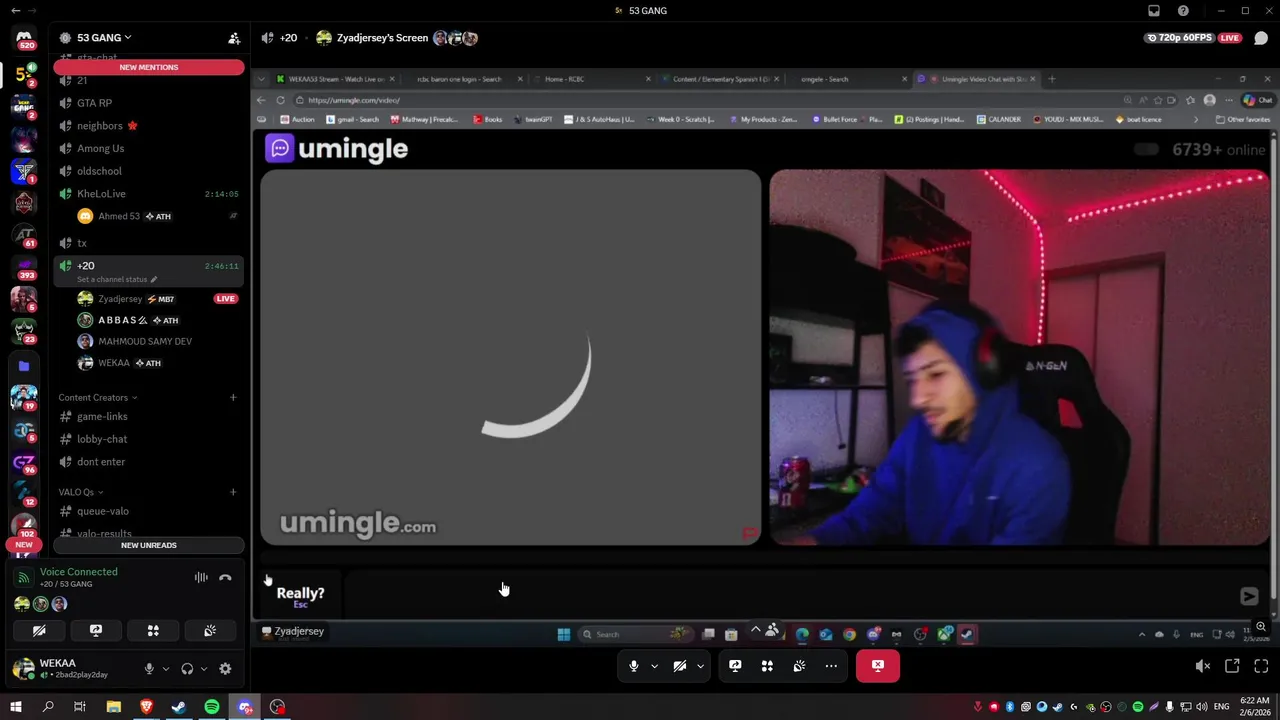
Task: Toggle camera in stream control bar
Action: (679, 666)
